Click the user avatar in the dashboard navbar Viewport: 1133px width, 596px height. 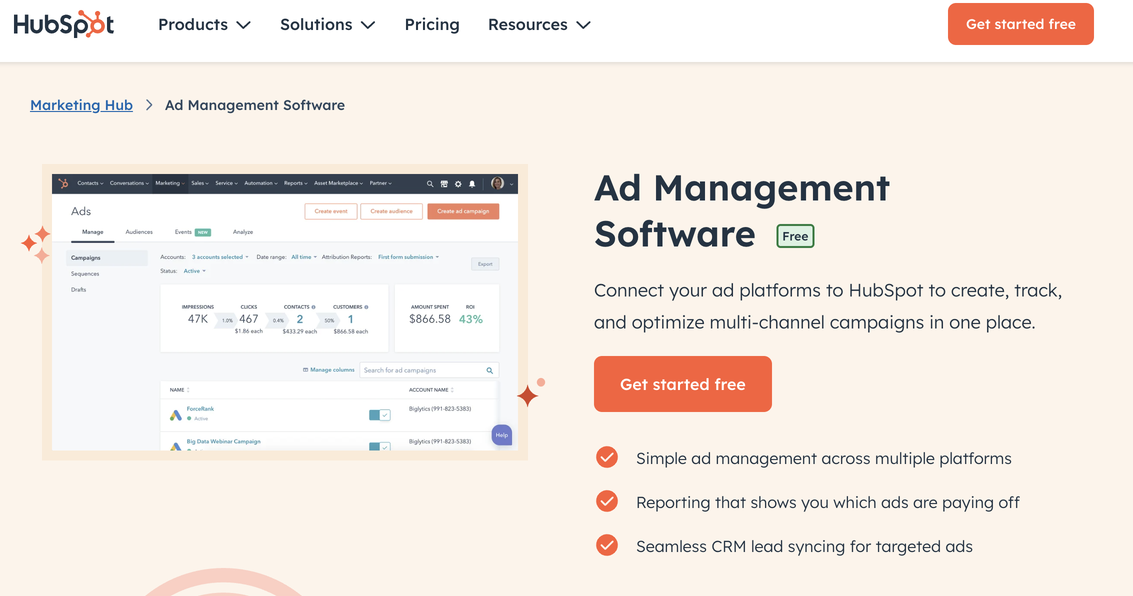[497, 184]
